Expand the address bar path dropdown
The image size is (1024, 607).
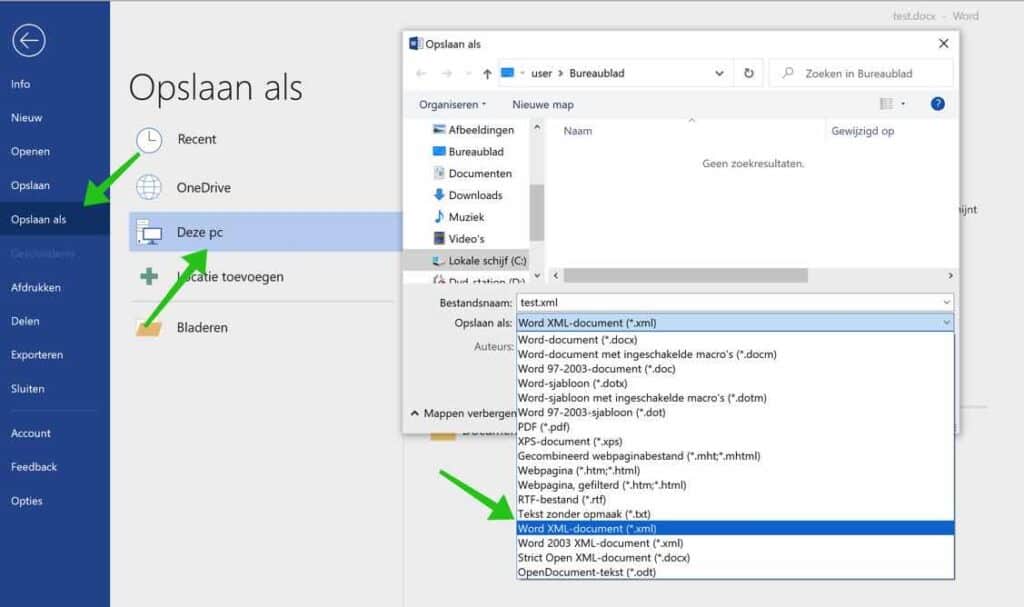(719, 73)
